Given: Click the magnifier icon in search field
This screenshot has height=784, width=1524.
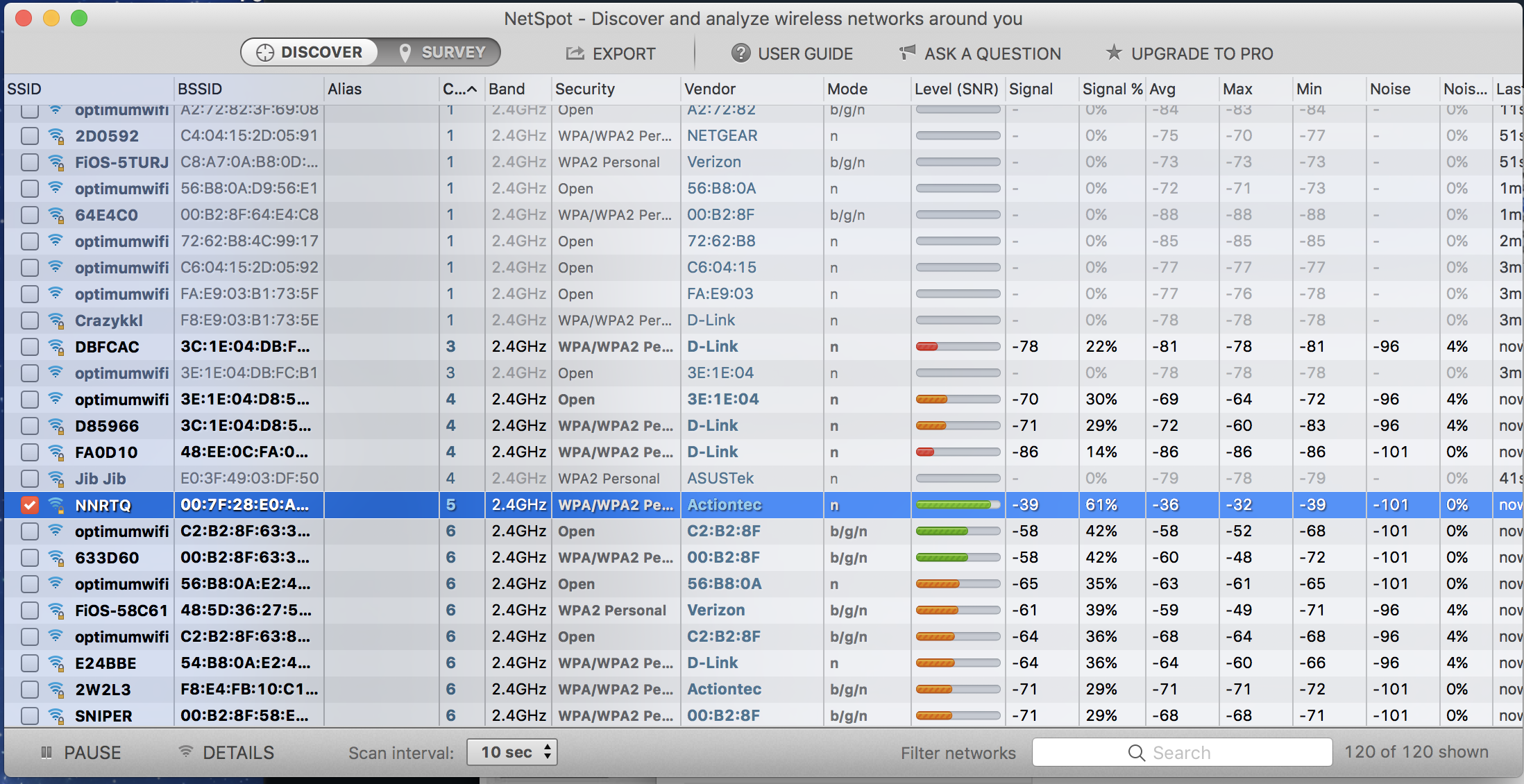Looking at the screenshot, I should coord(1136,753).
